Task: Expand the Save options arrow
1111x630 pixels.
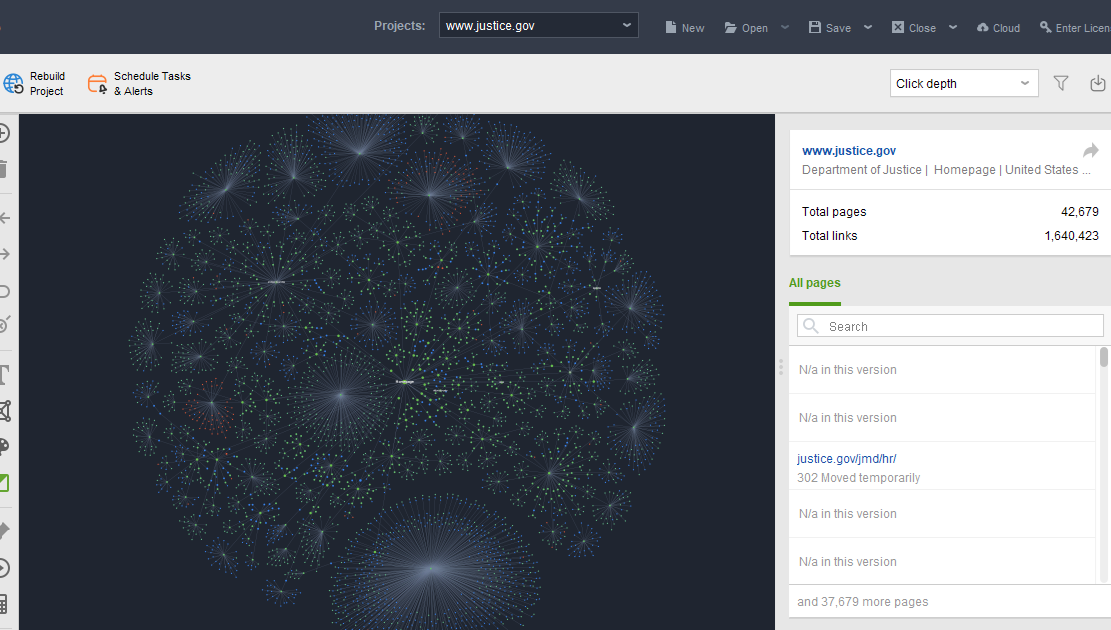Action: (868, 28)
